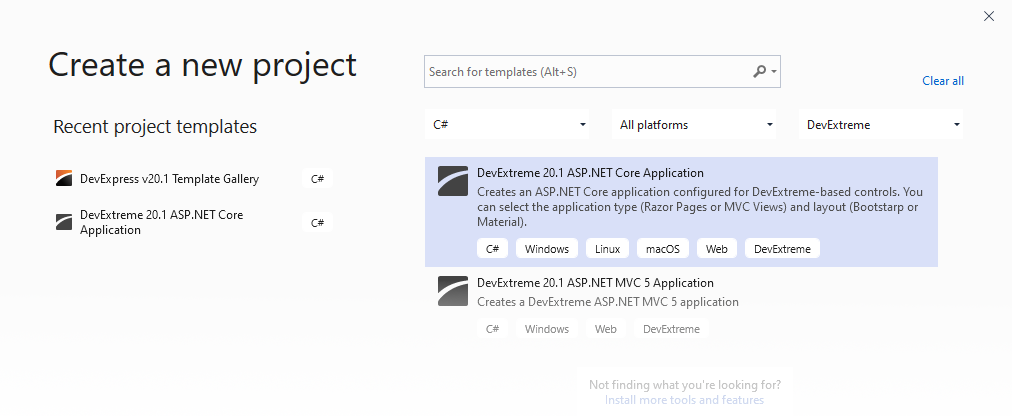The height and width of the screenshot is (416, 1012).
Task: Select DevExtreme 20.1 ASP.NET MVC 5 Application title
Action: coord(595,282)
